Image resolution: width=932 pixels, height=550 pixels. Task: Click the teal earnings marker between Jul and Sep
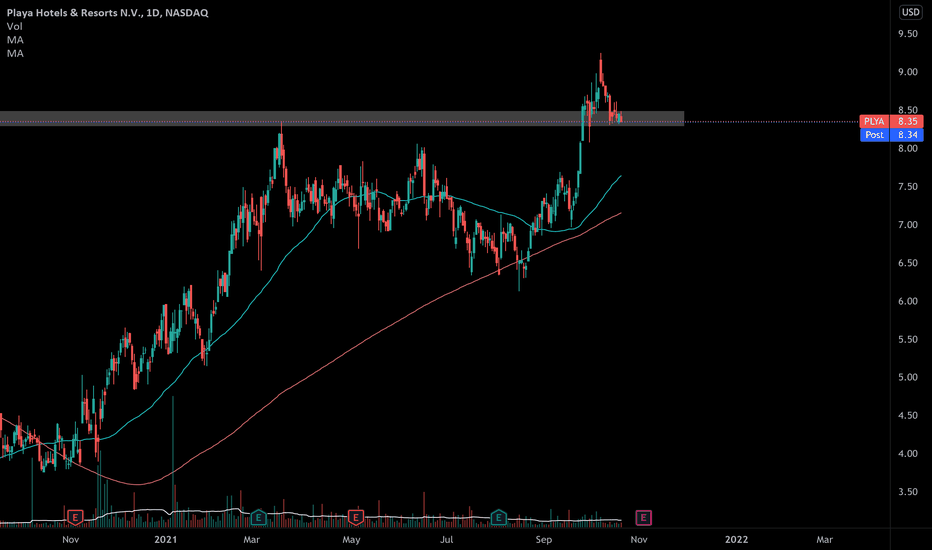[499, 517]
